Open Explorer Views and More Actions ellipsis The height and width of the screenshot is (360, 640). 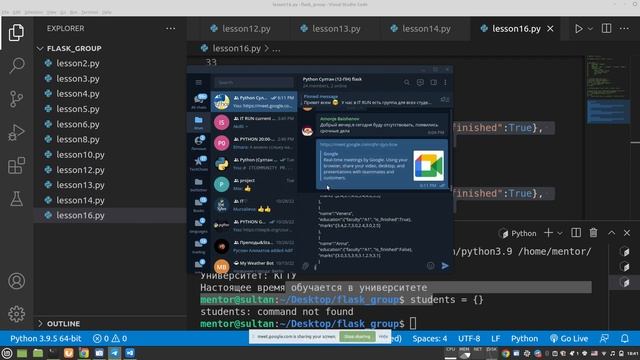coord(171,29)
